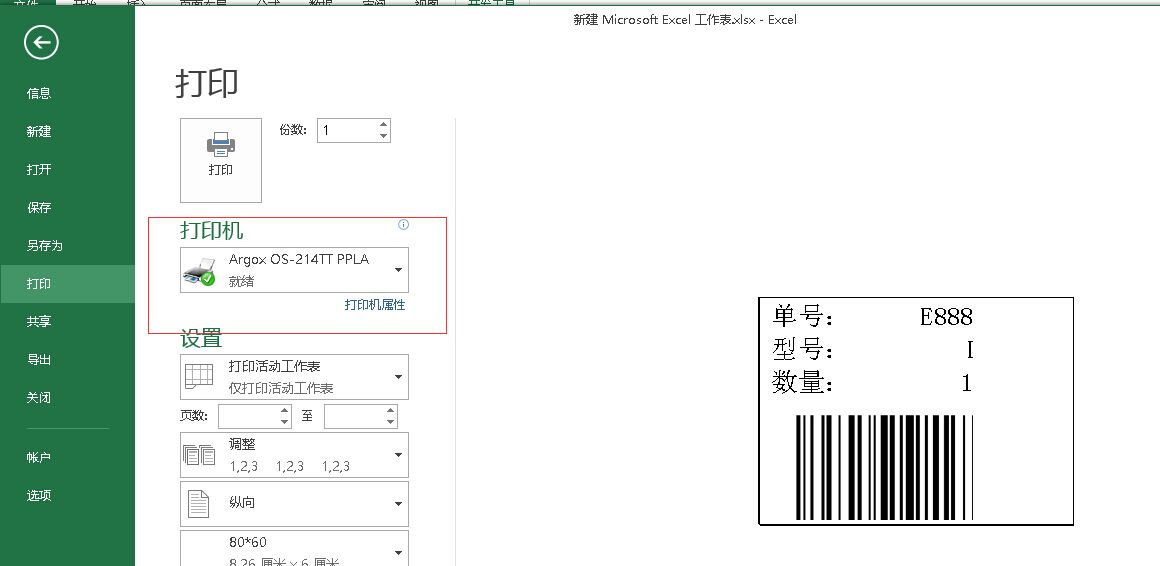Select Save As (另存为) in the sidebar
Screen dimensions: 1160x566
(45, 245)
